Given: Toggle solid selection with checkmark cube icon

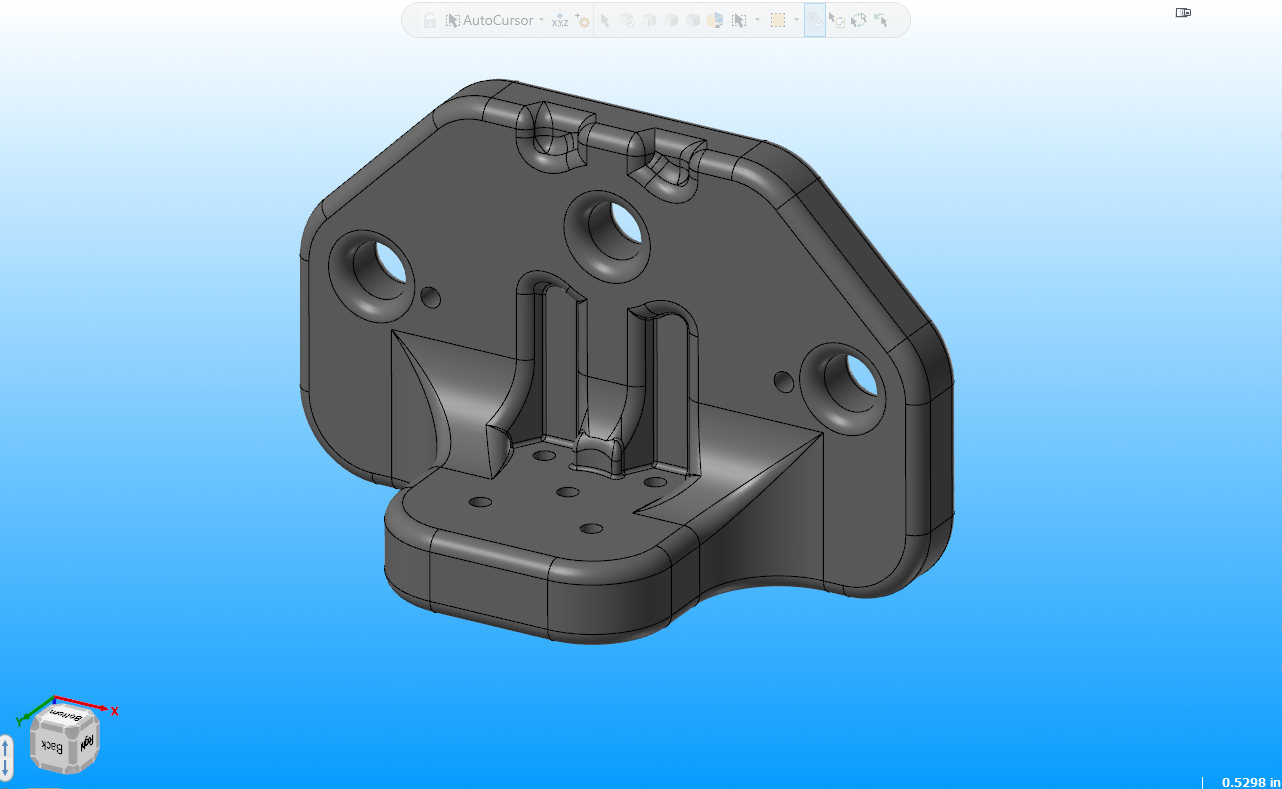Looking at the screenshot, I should [x=627, y=20].
